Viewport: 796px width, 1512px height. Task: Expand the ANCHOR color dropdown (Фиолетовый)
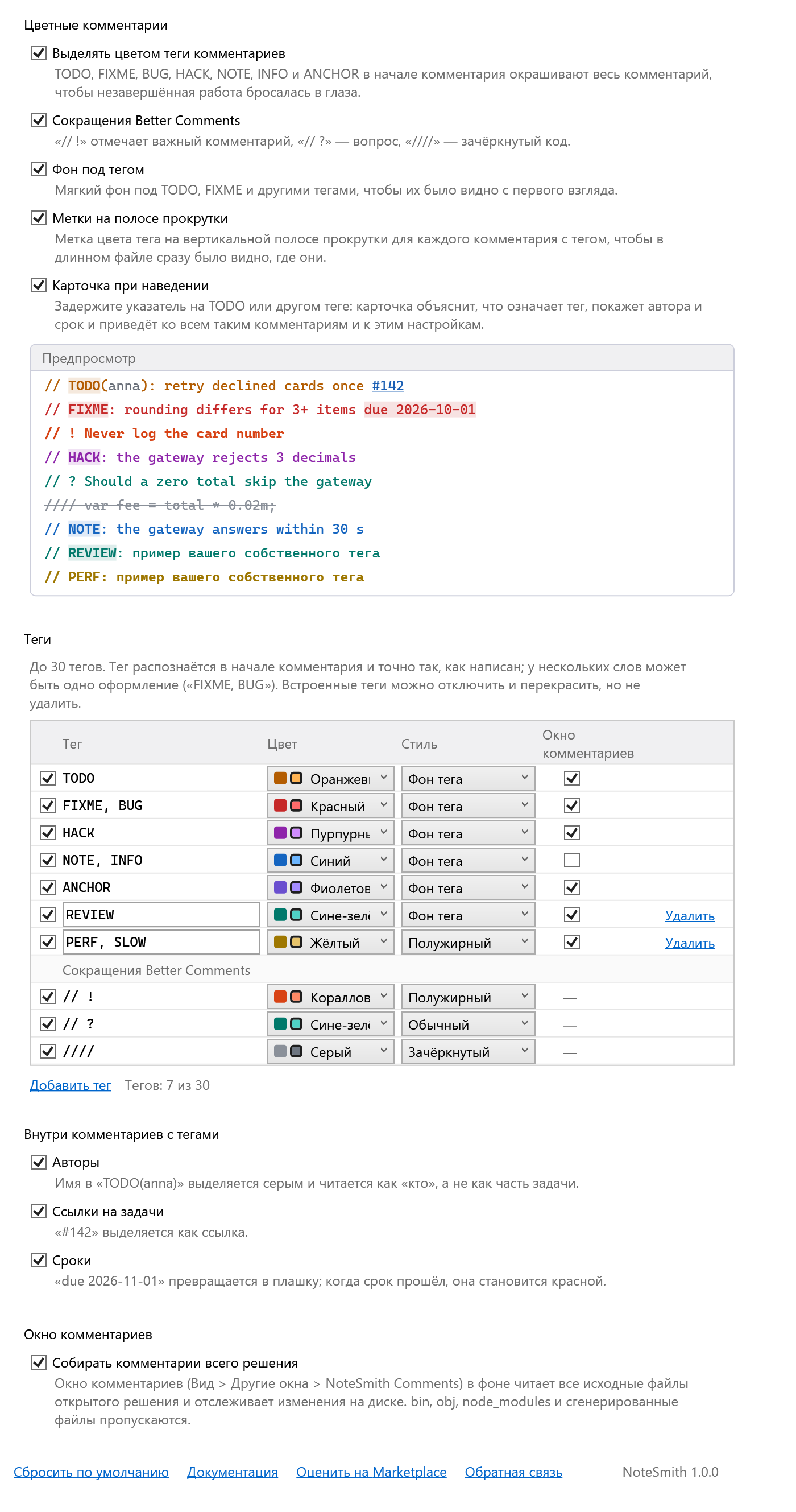(330, 887)
